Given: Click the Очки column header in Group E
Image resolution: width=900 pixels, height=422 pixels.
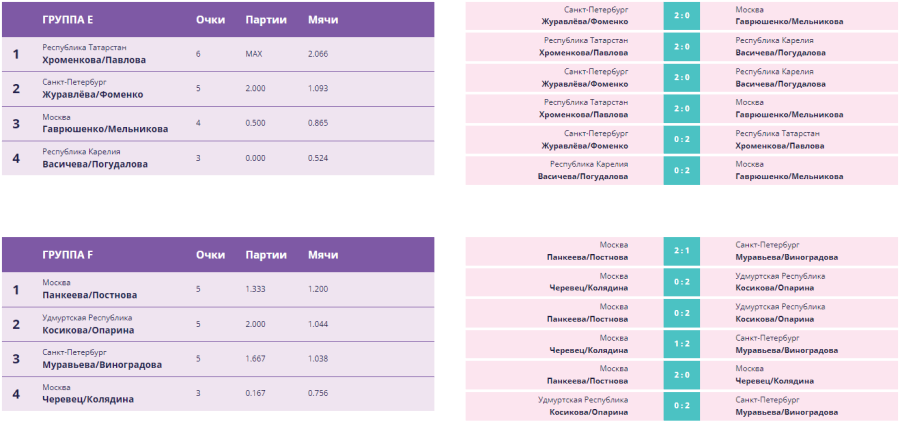Looking at the screenshot, I should 210,19.
